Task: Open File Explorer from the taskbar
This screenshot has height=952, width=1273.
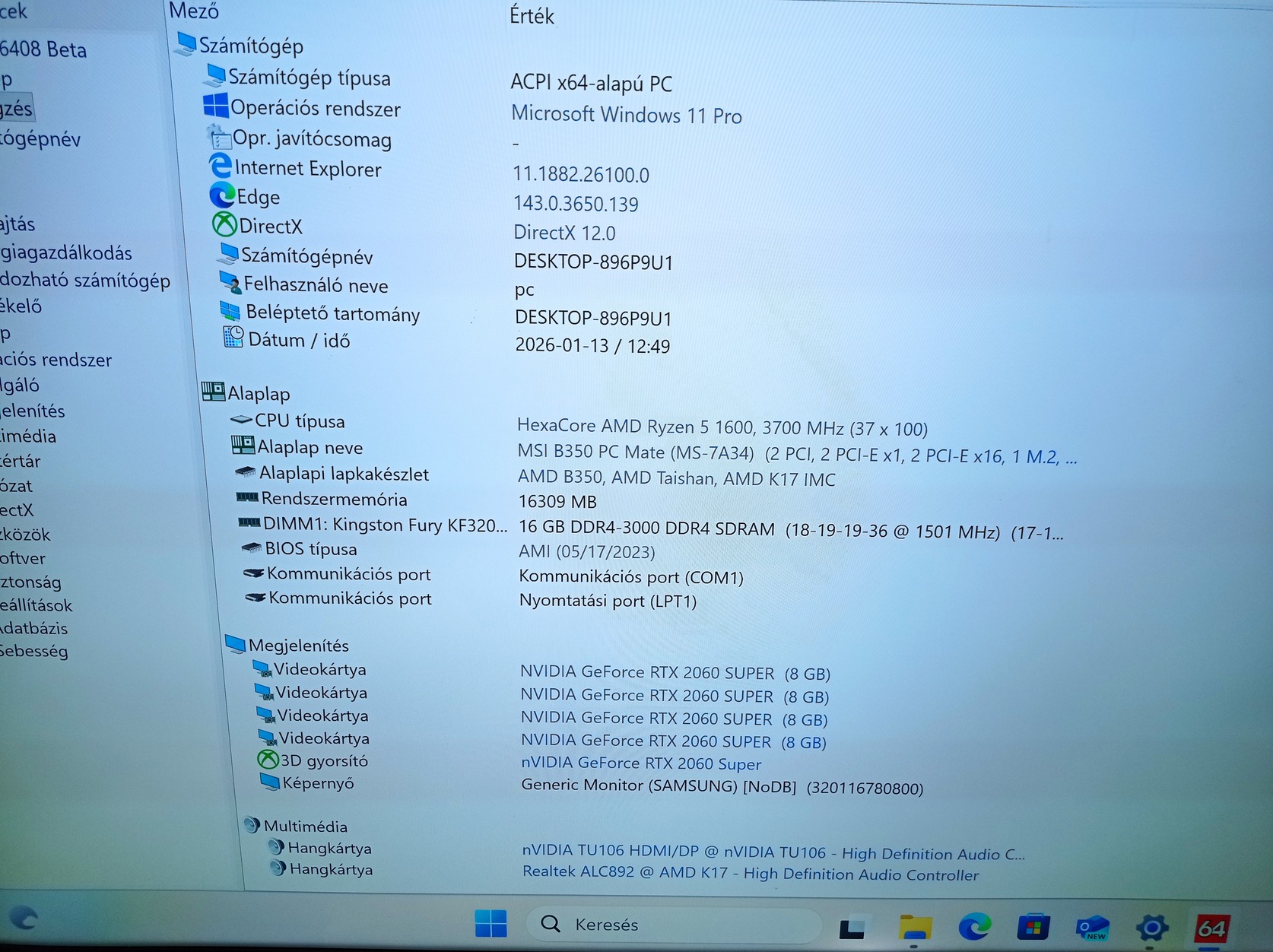Action: coord(915,927)
